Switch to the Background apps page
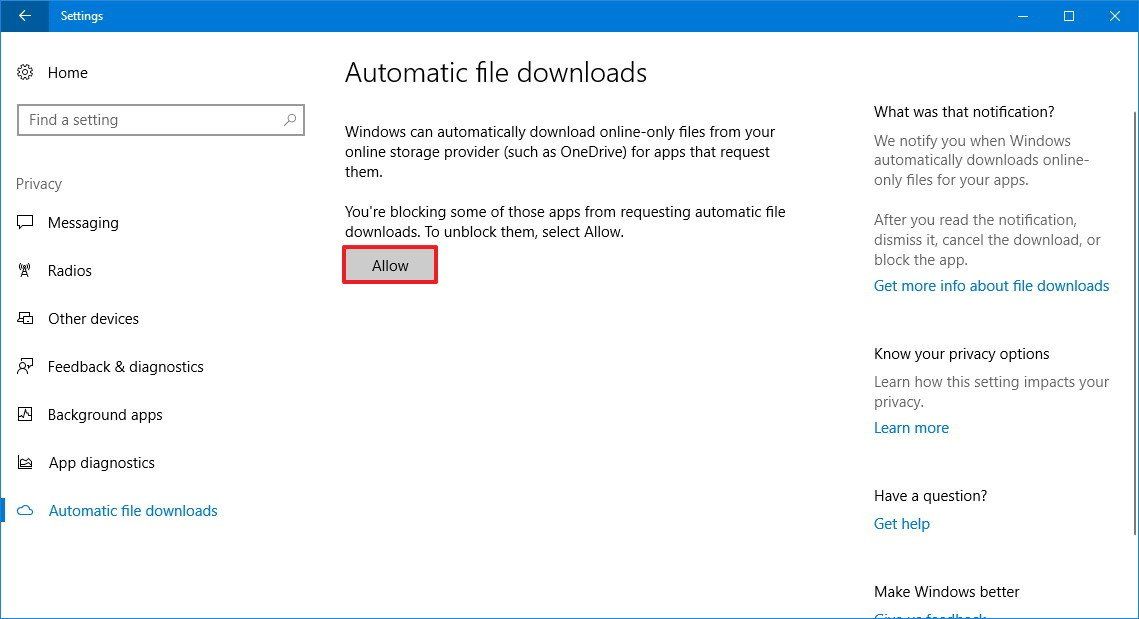Screen dimensions: 1139x619 click(x=105, y=414)
